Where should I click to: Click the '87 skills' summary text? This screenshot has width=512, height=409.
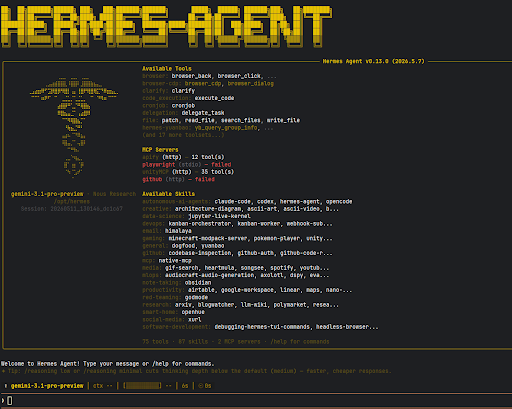[193, 341]
